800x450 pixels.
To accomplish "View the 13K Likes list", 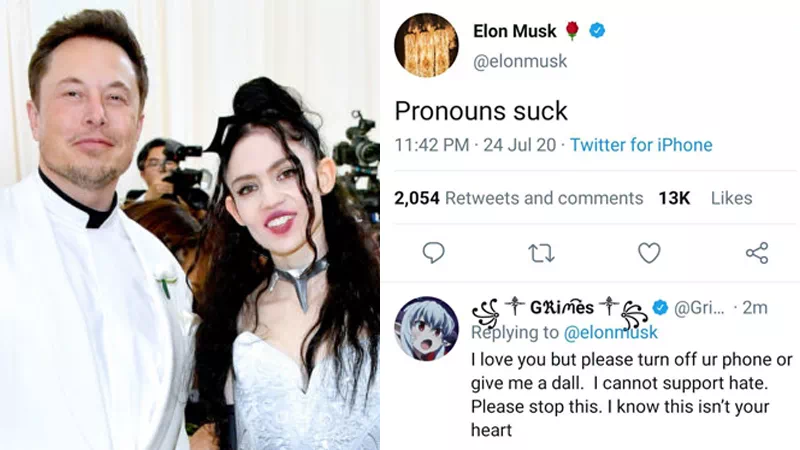I will pos(704,198).
